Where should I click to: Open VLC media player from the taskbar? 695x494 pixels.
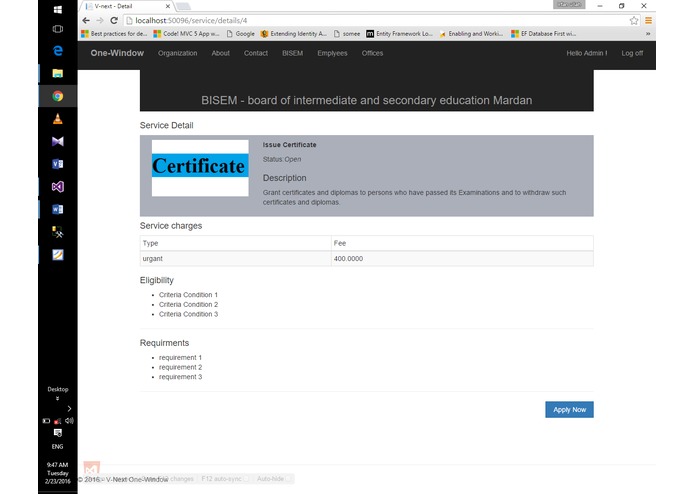pos(58,118)
